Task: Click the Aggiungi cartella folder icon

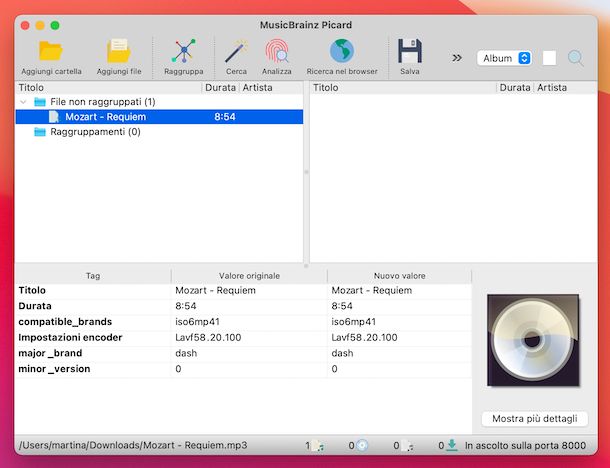Action: [51, 51]
